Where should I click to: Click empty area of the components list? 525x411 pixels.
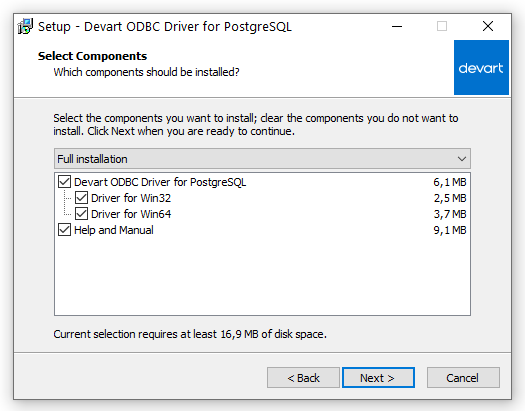(262, 276)
